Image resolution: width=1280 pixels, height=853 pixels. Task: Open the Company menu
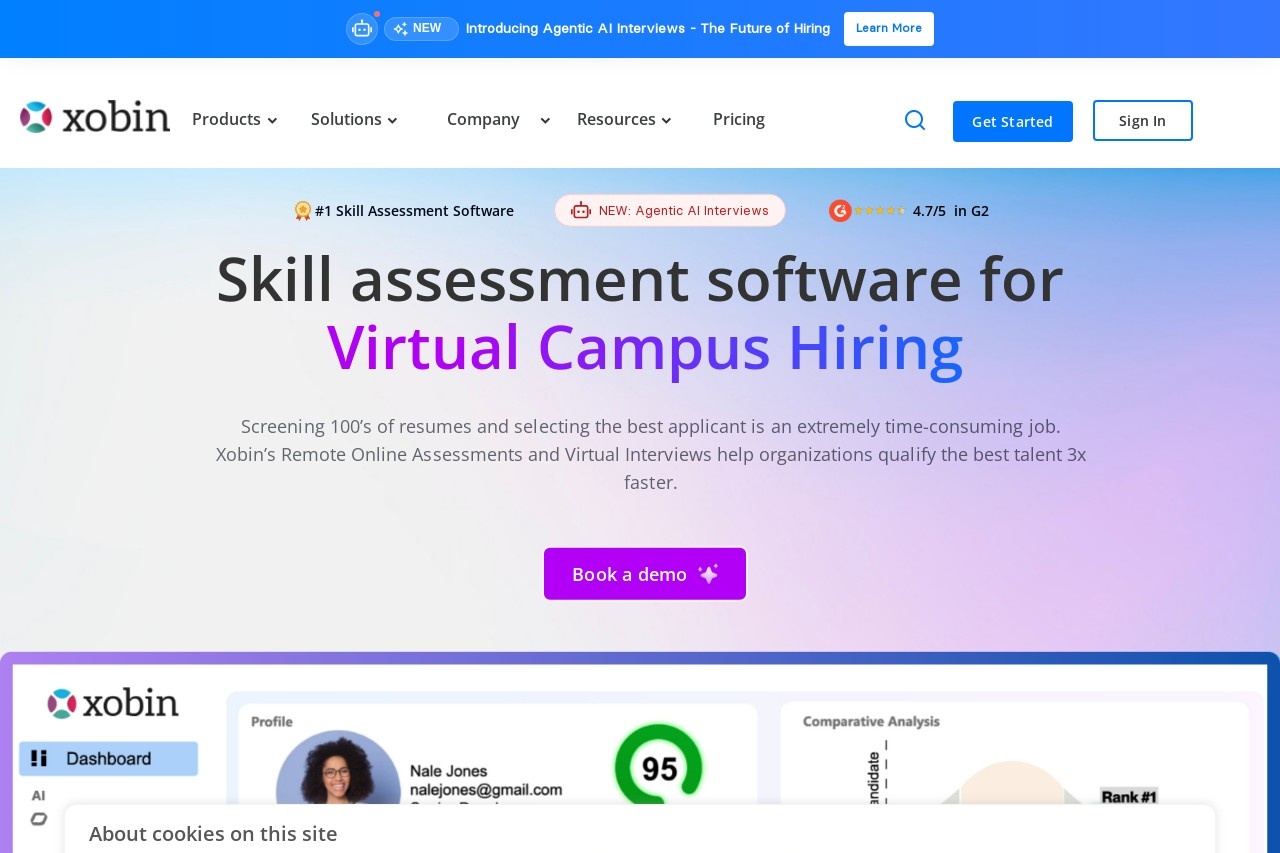point(483,119)
